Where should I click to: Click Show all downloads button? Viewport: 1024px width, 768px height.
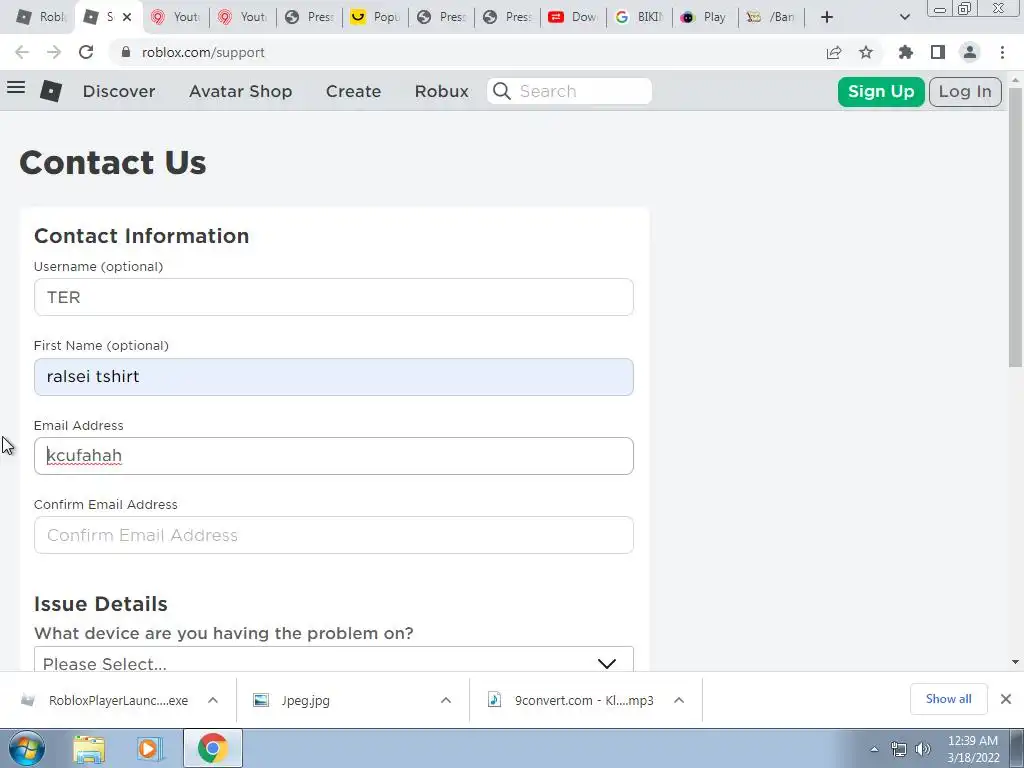(x=948, y=699)
